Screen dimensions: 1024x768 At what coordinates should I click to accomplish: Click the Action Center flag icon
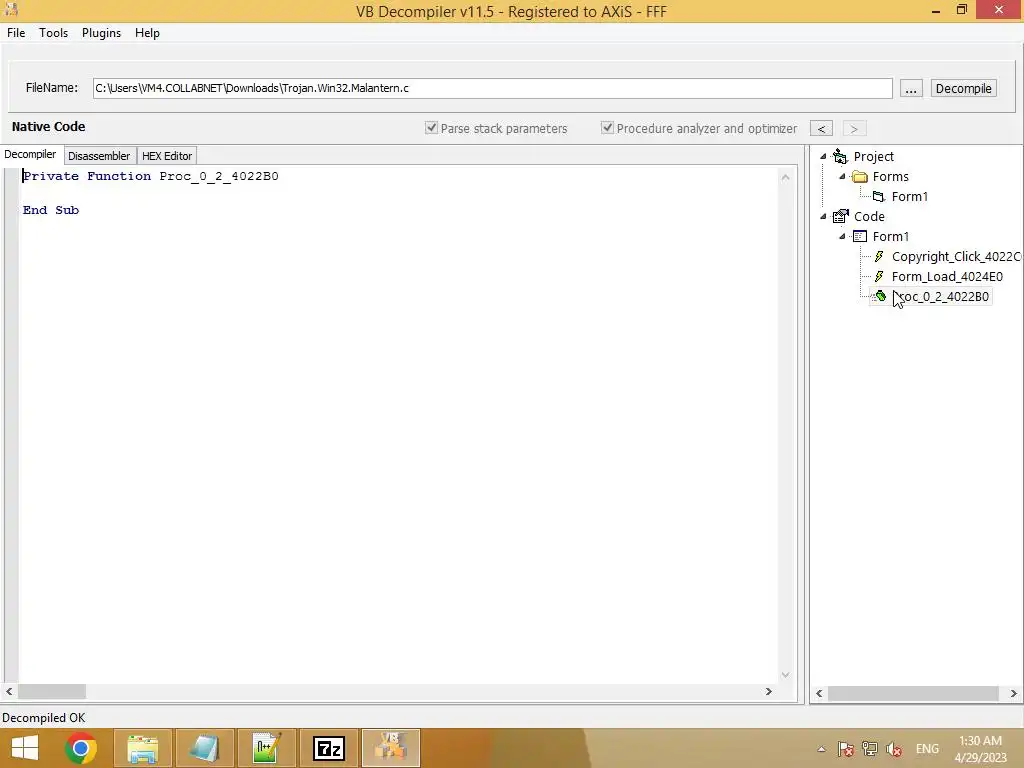[x=846, y=749]
